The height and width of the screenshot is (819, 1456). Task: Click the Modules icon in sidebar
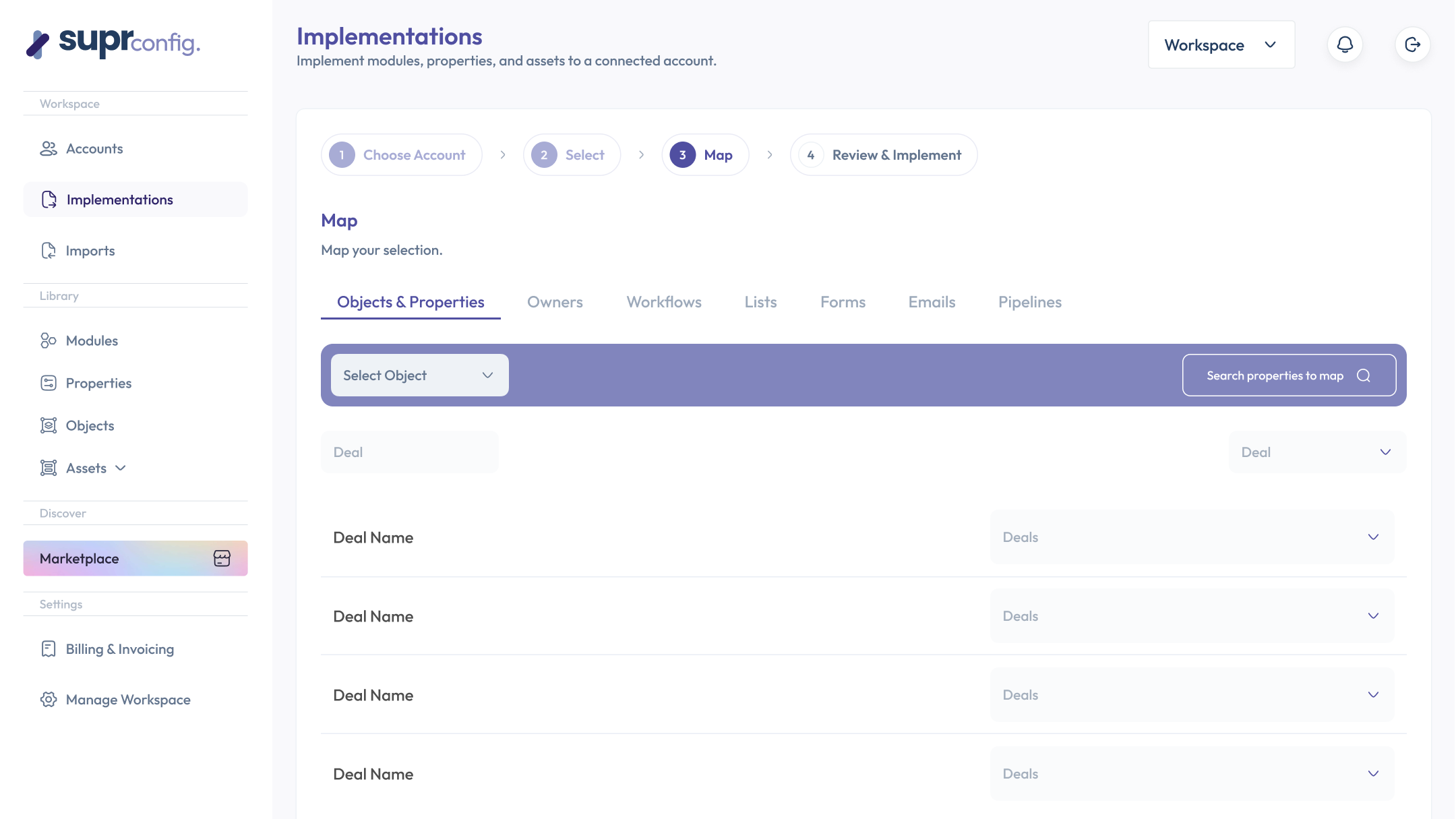coord(49,340)
